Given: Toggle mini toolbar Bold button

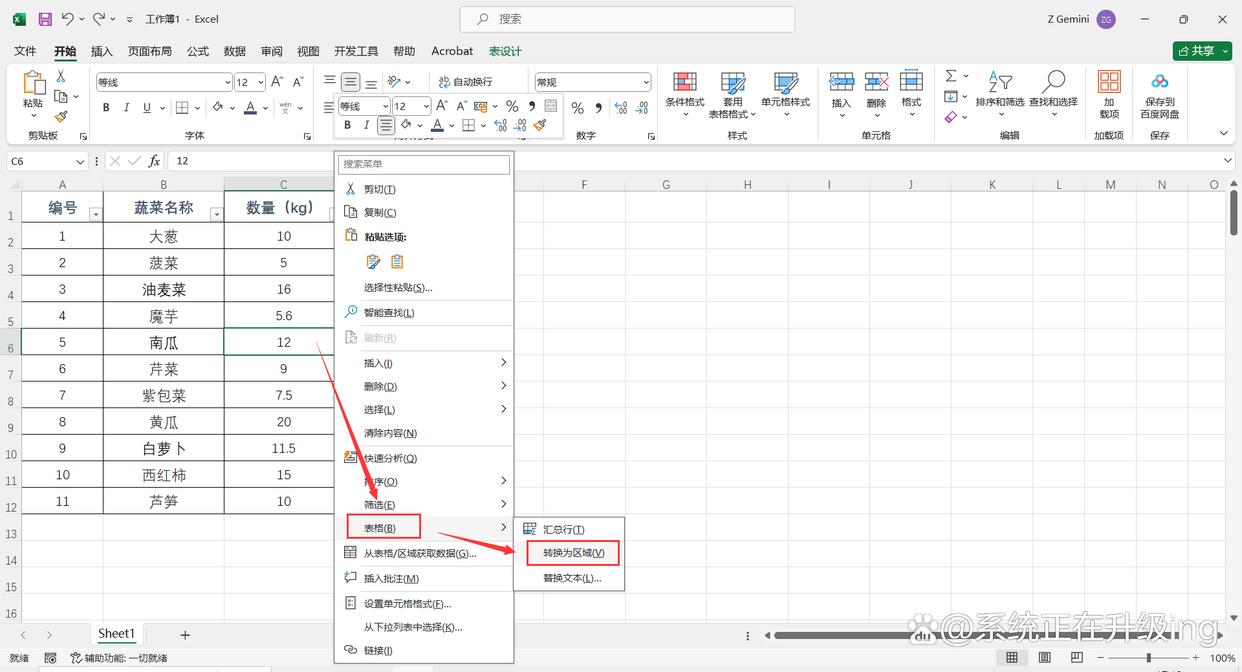Looking at the screenshot, I should click(347, 126).
